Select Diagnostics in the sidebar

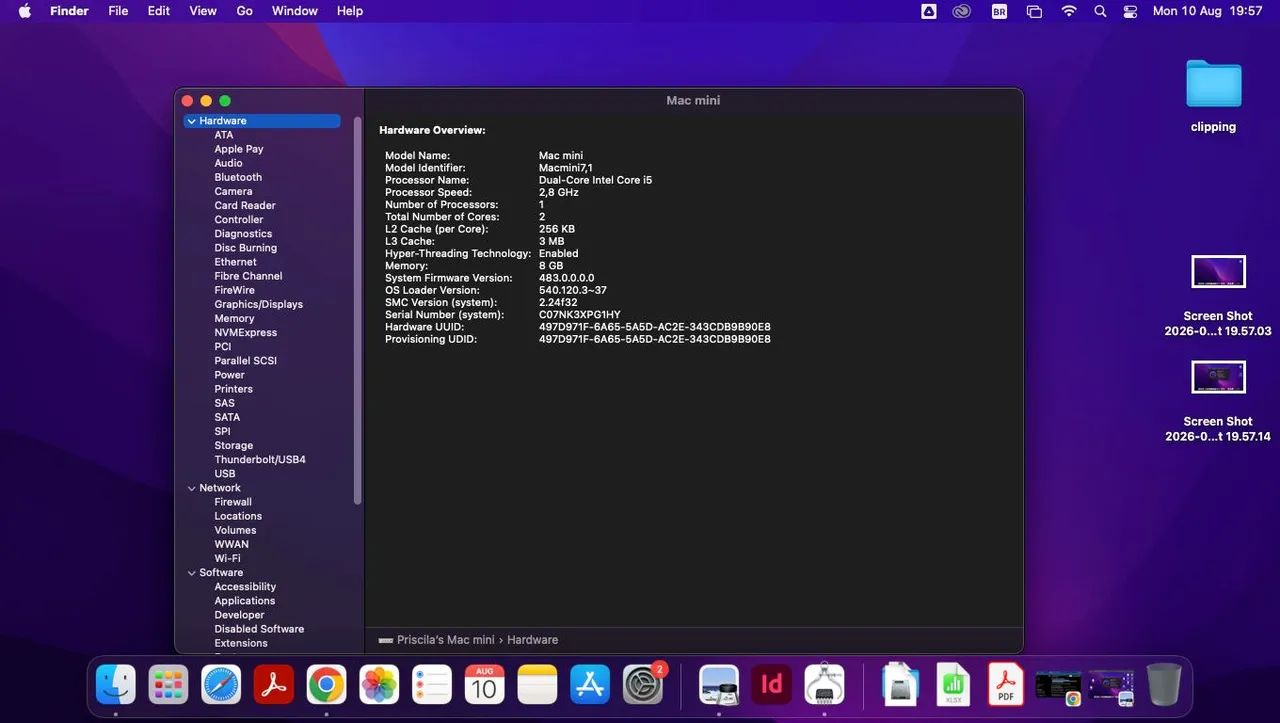(243, 234)
